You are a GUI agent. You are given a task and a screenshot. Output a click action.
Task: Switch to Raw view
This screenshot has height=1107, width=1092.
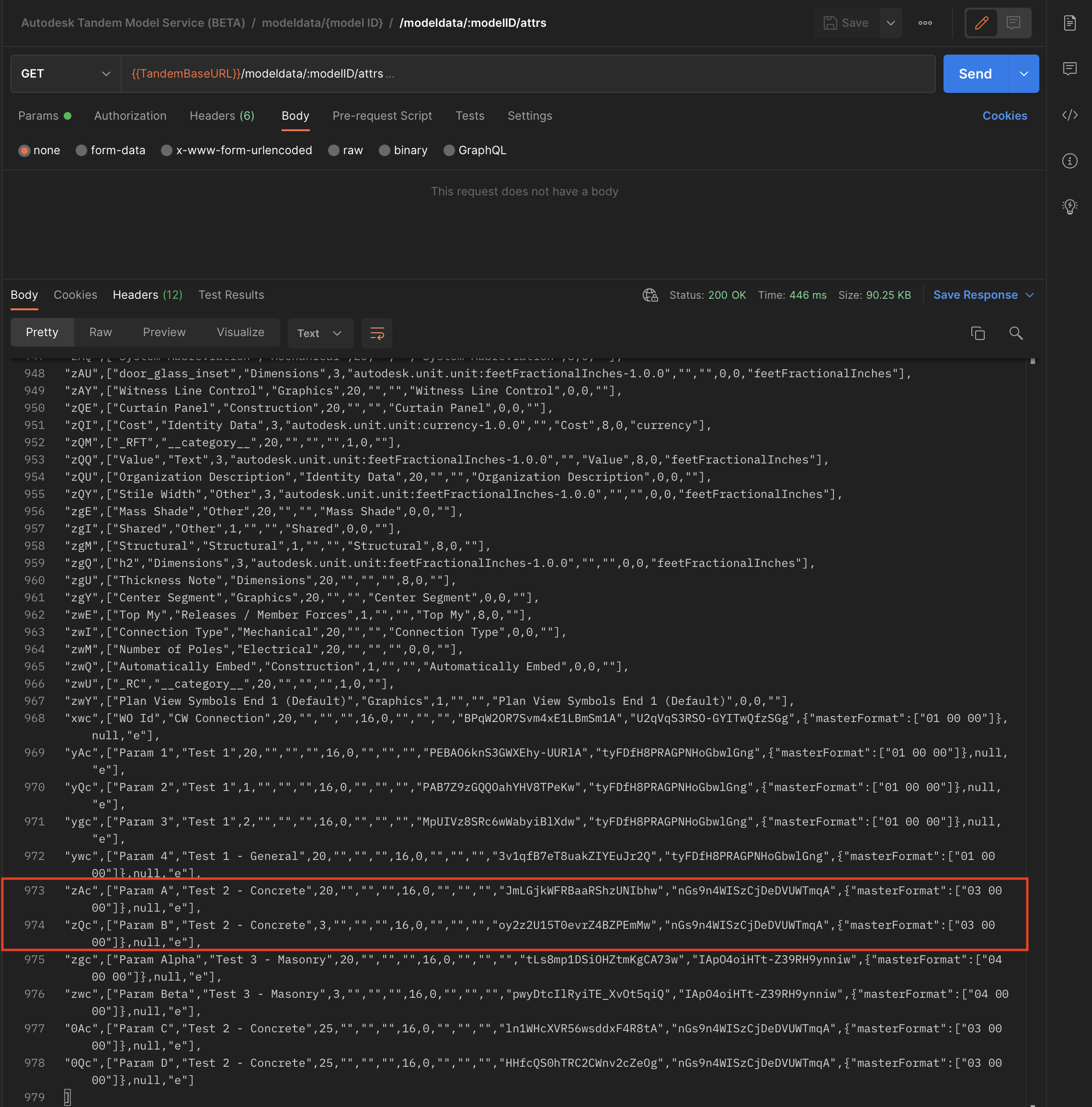[x=100, y=332]
